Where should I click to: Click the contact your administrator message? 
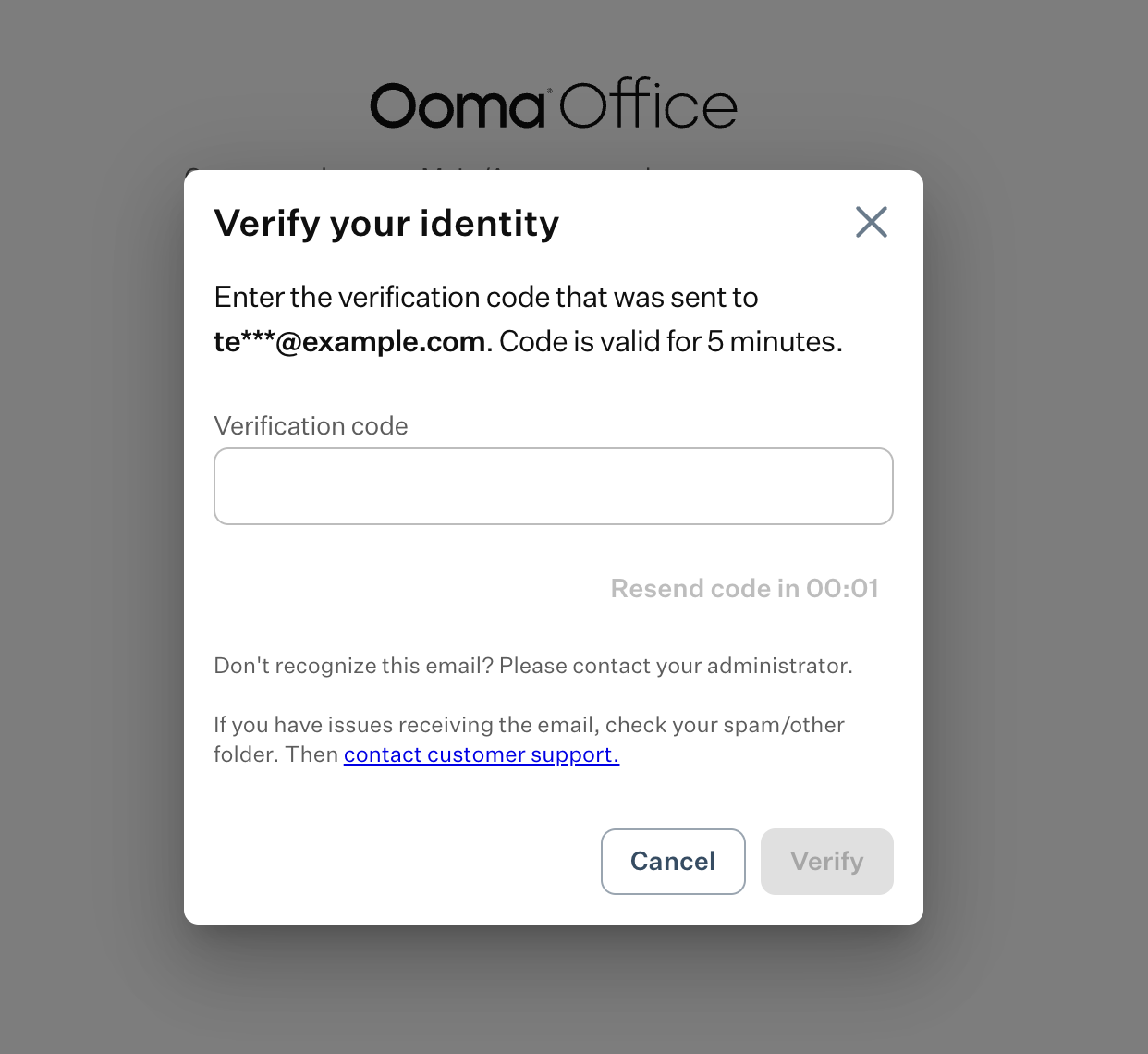point(533,665)
